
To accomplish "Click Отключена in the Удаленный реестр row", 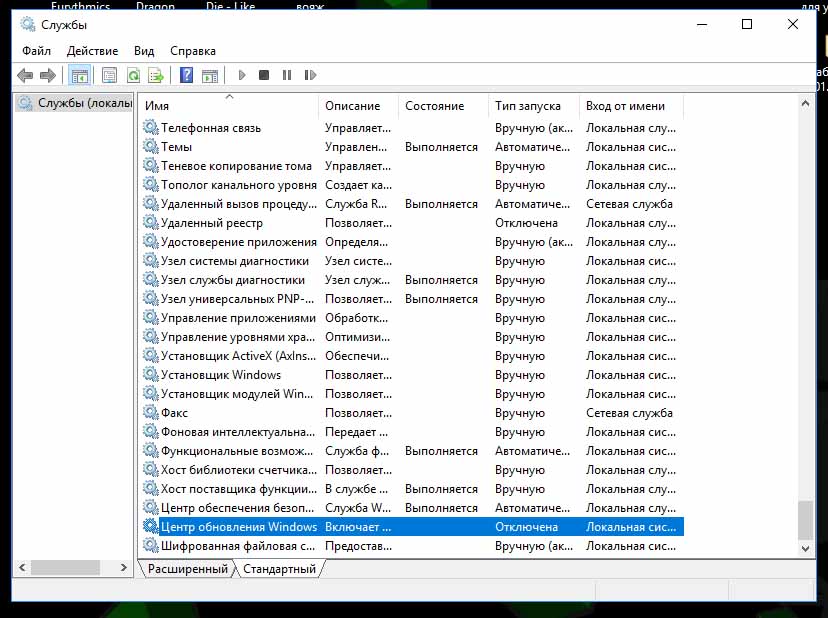I will pos(526,223).
